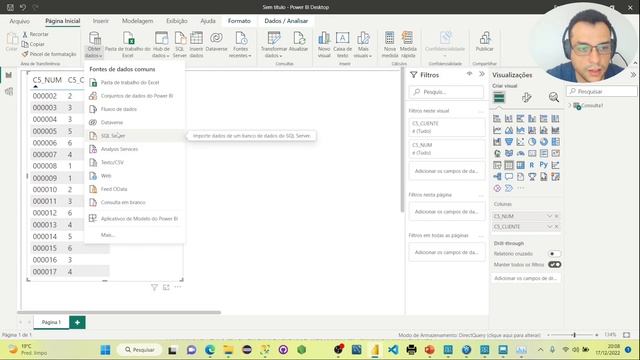Open more options ellipsis below table
Screen dimensions: 640x360
[178, 287]
